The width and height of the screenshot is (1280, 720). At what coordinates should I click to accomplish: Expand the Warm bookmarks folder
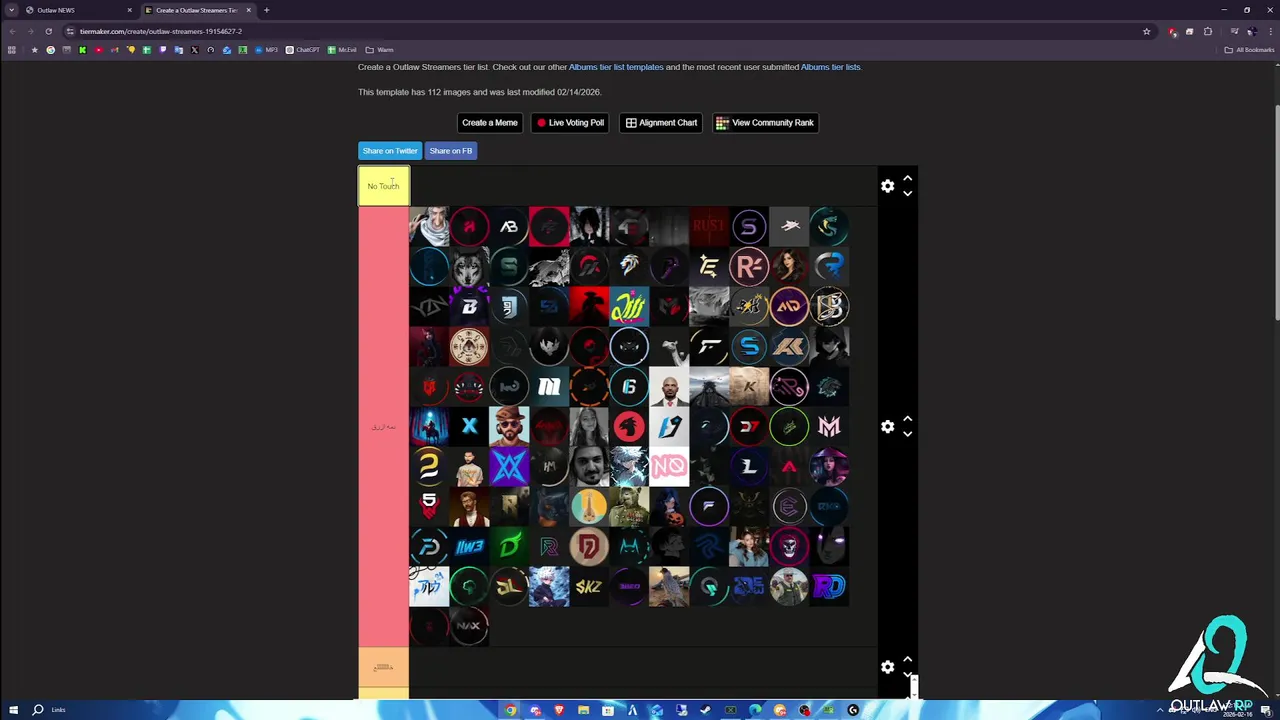point(379,50)
